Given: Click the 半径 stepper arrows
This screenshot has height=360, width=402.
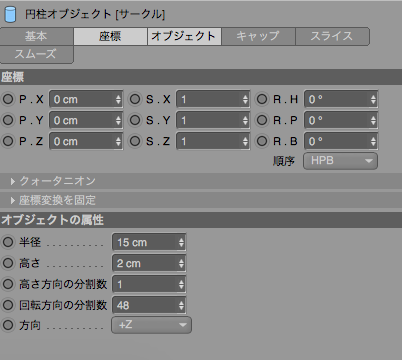Looking at the screenshot, I should (x=181, y=242).
